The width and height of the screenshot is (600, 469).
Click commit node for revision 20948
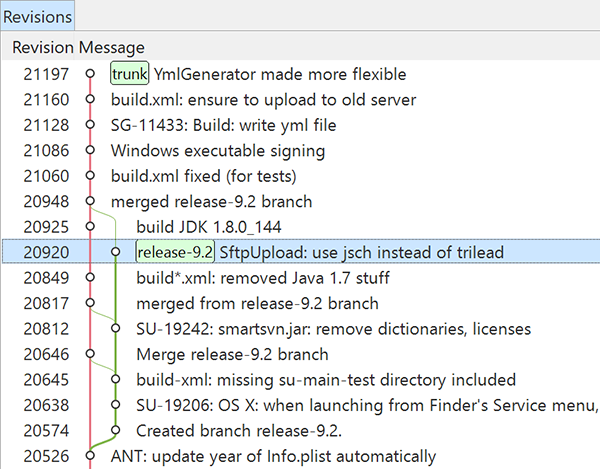coord(90,201)
